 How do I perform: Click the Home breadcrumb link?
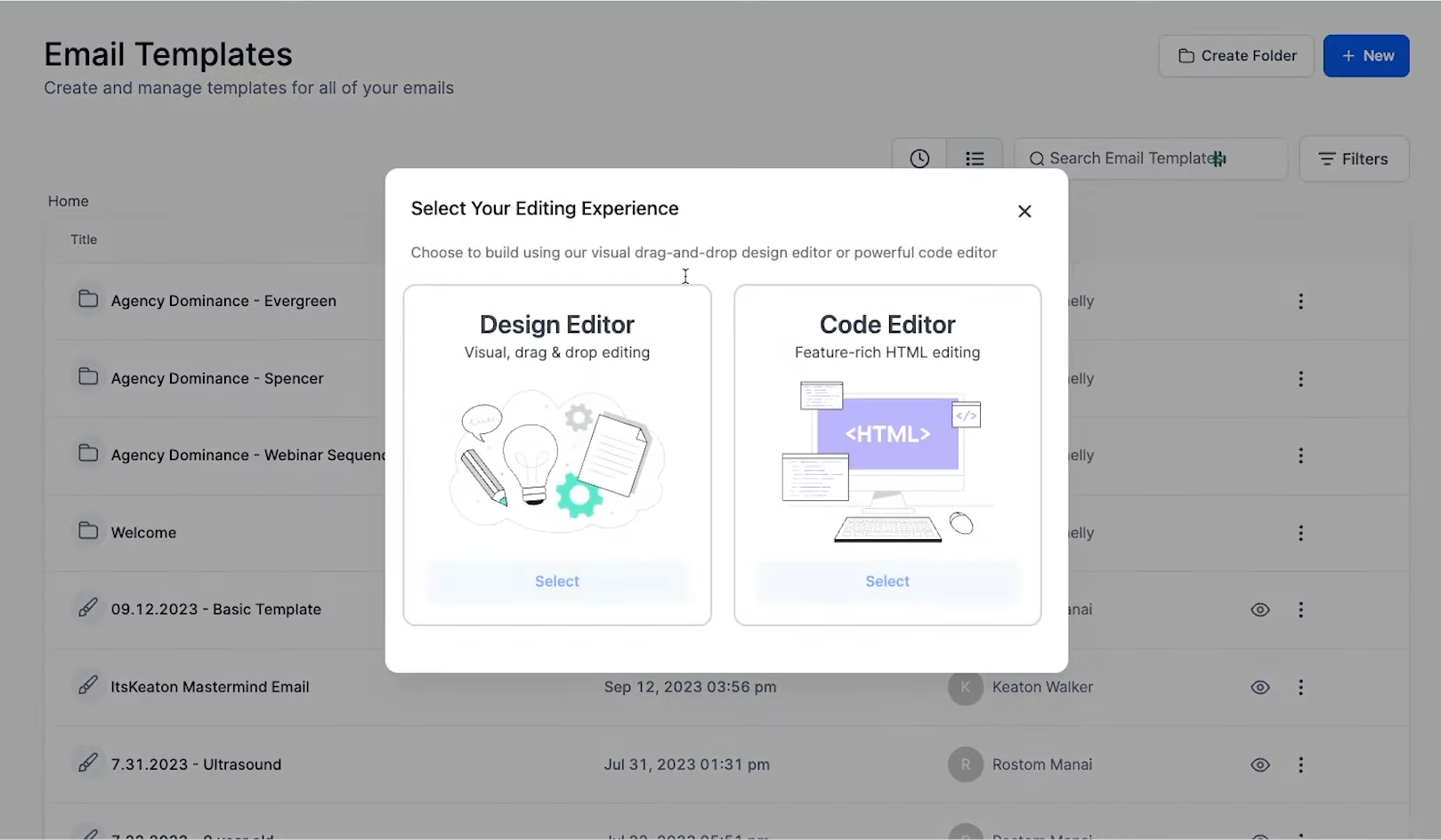click(69, 201)
